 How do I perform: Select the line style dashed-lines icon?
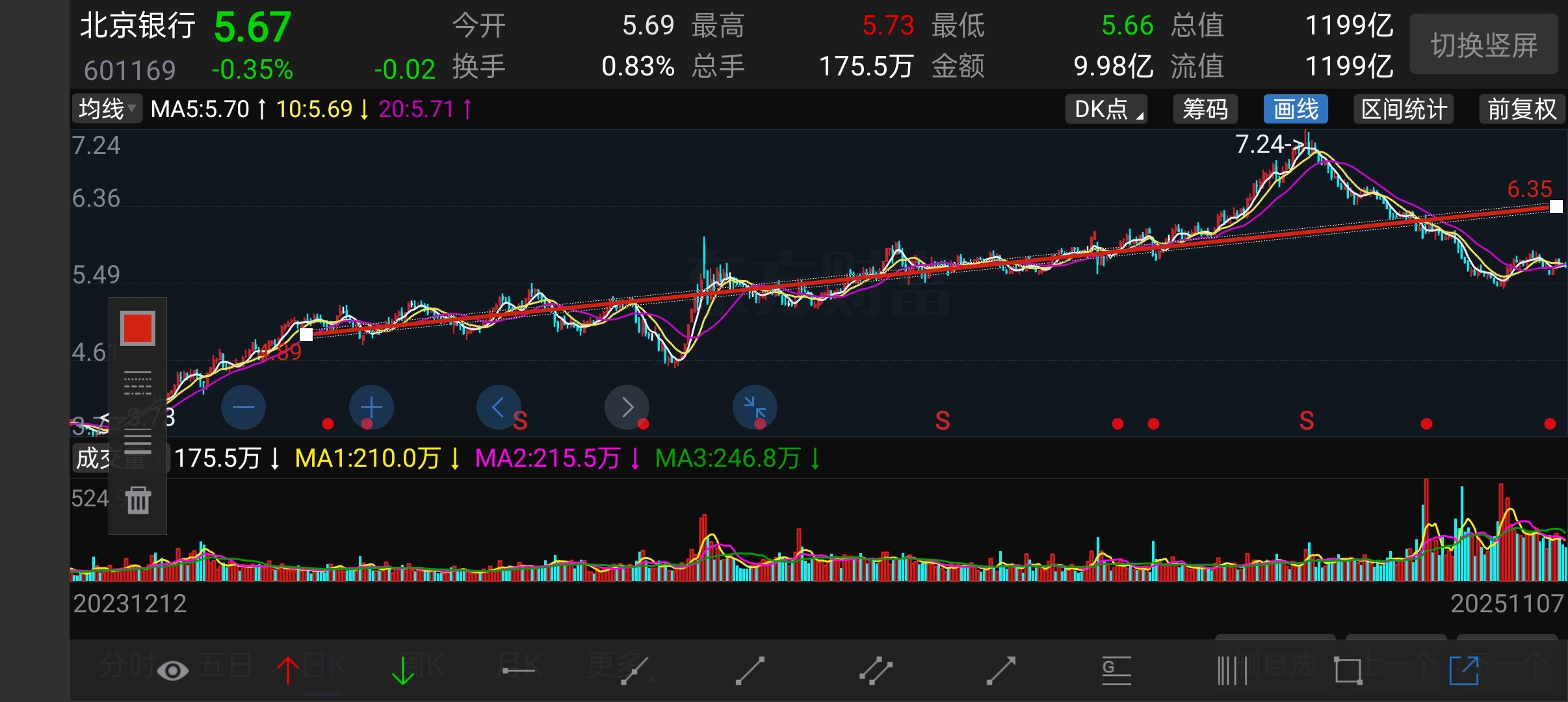click(138, 383)
